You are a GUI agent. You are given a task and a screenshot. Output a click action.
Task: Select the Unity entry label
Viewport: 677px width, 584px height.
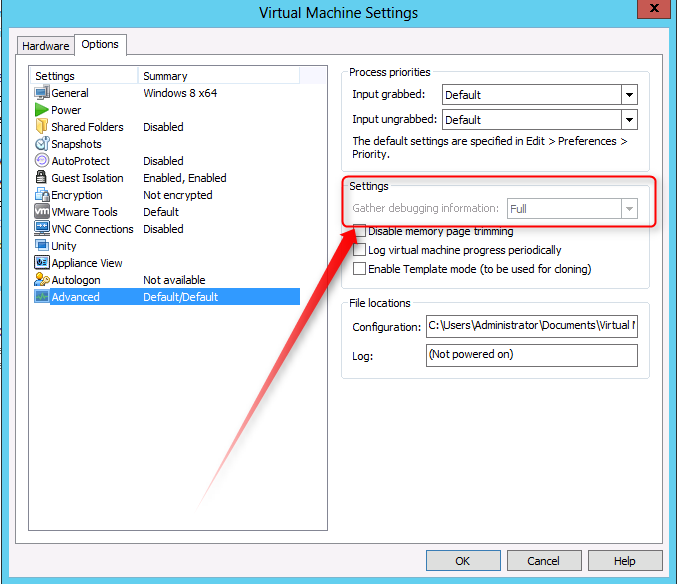tap(64, 246)
